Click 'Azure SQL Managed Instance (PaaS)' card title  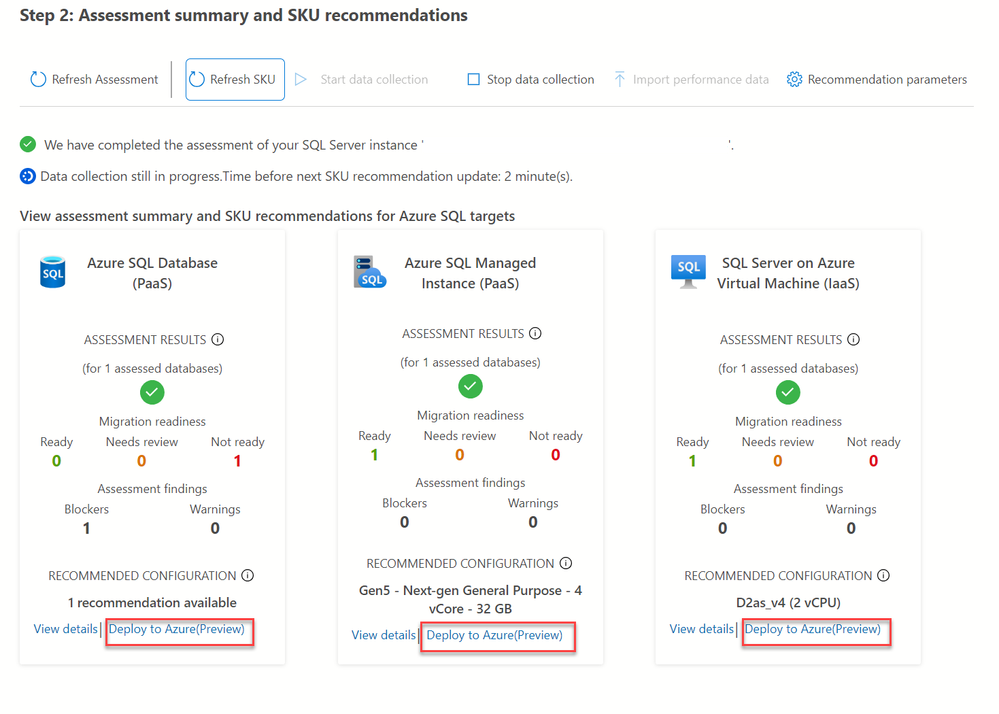click(470, 273)
